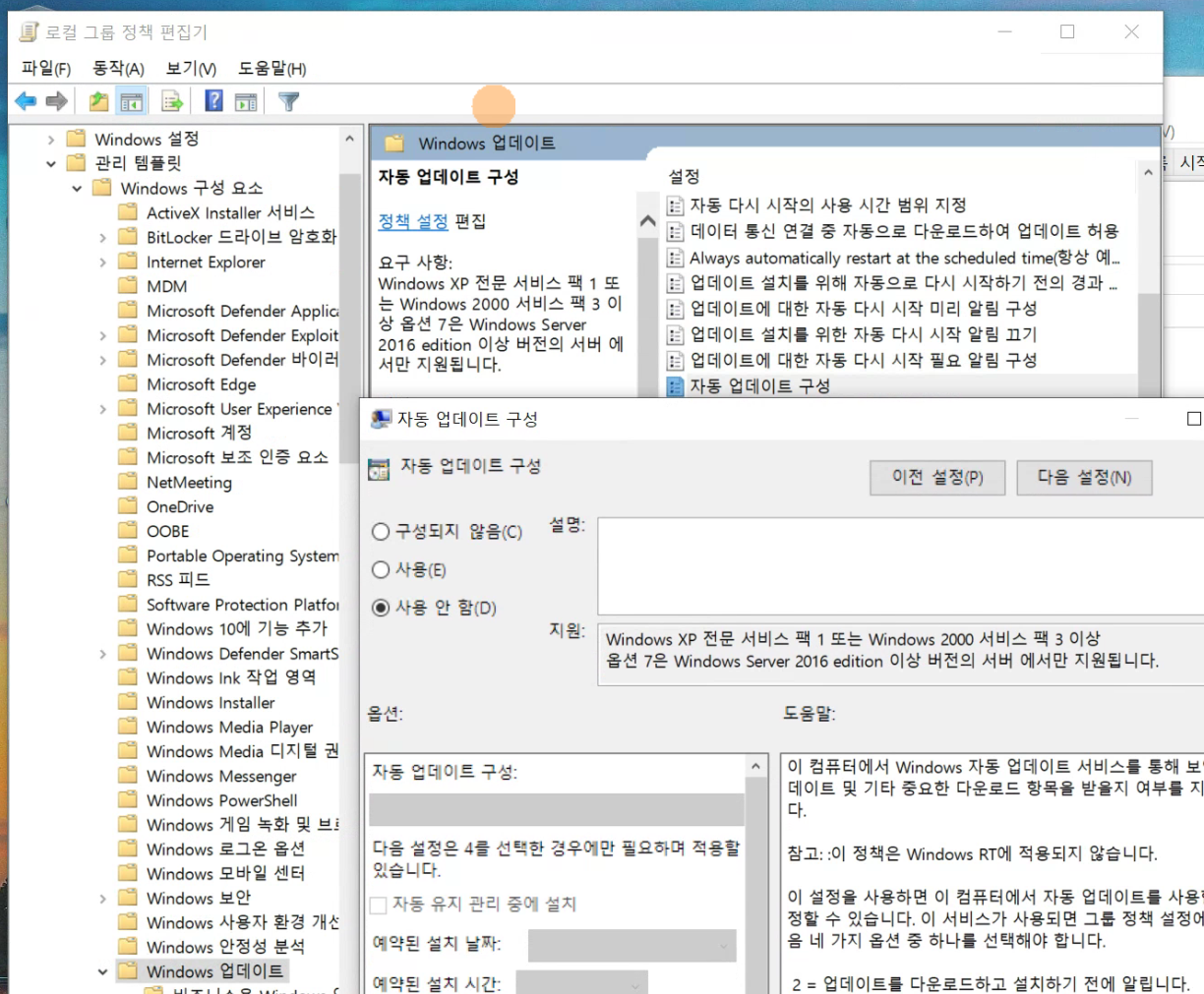Viewport: 1204px width, 994px height.
Task: Select Windows Ink 작업 영역 tree item
Action: click(x=231, y=677)
